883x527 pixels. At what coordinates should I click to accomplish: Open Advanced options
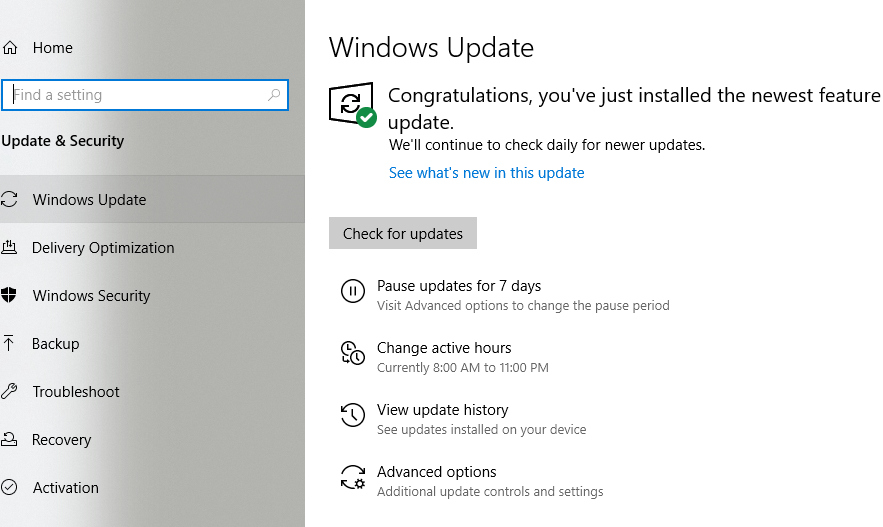click(436, 472)
